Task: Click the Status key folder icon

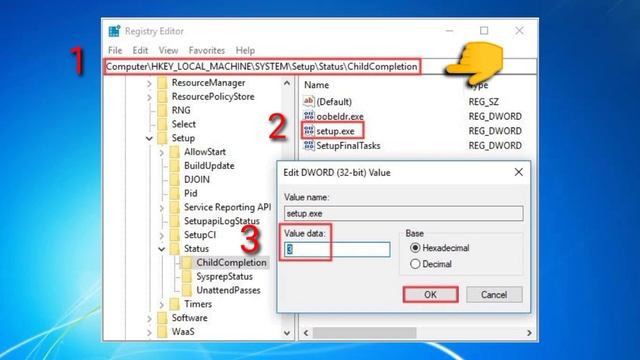Action: point(175,249)
